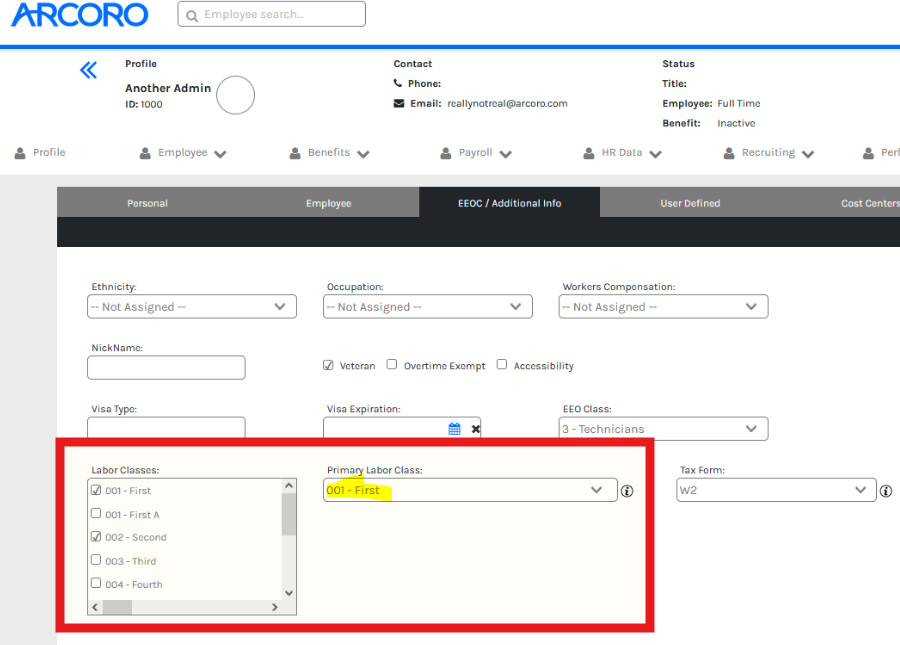This screenshot has height=645, width=900.
Task: Click Labor Classes left scroll arrow
Action: (x=95, y=607)
